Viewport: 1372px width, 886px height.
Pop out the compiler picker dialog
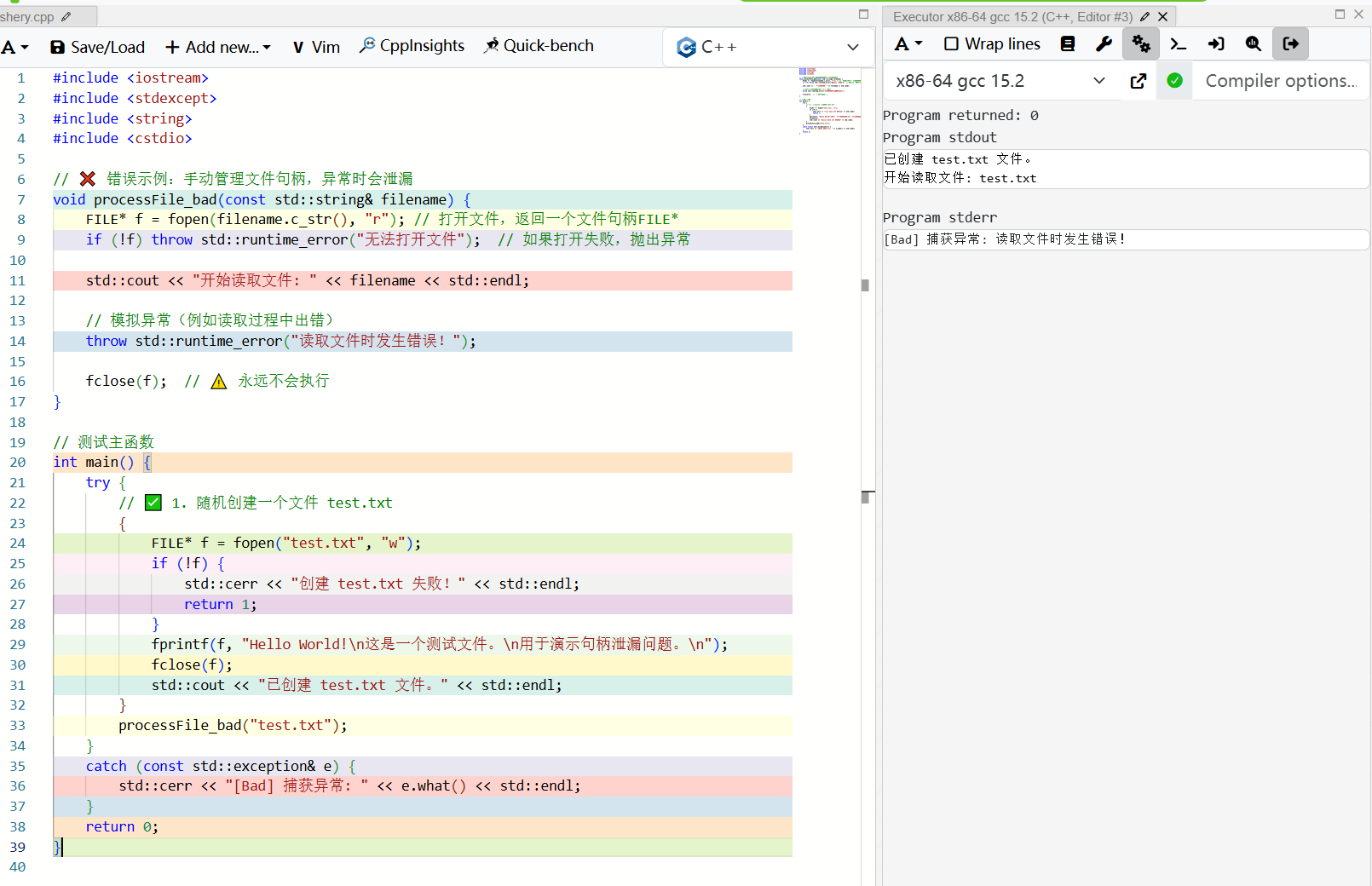pos(1139,81)
